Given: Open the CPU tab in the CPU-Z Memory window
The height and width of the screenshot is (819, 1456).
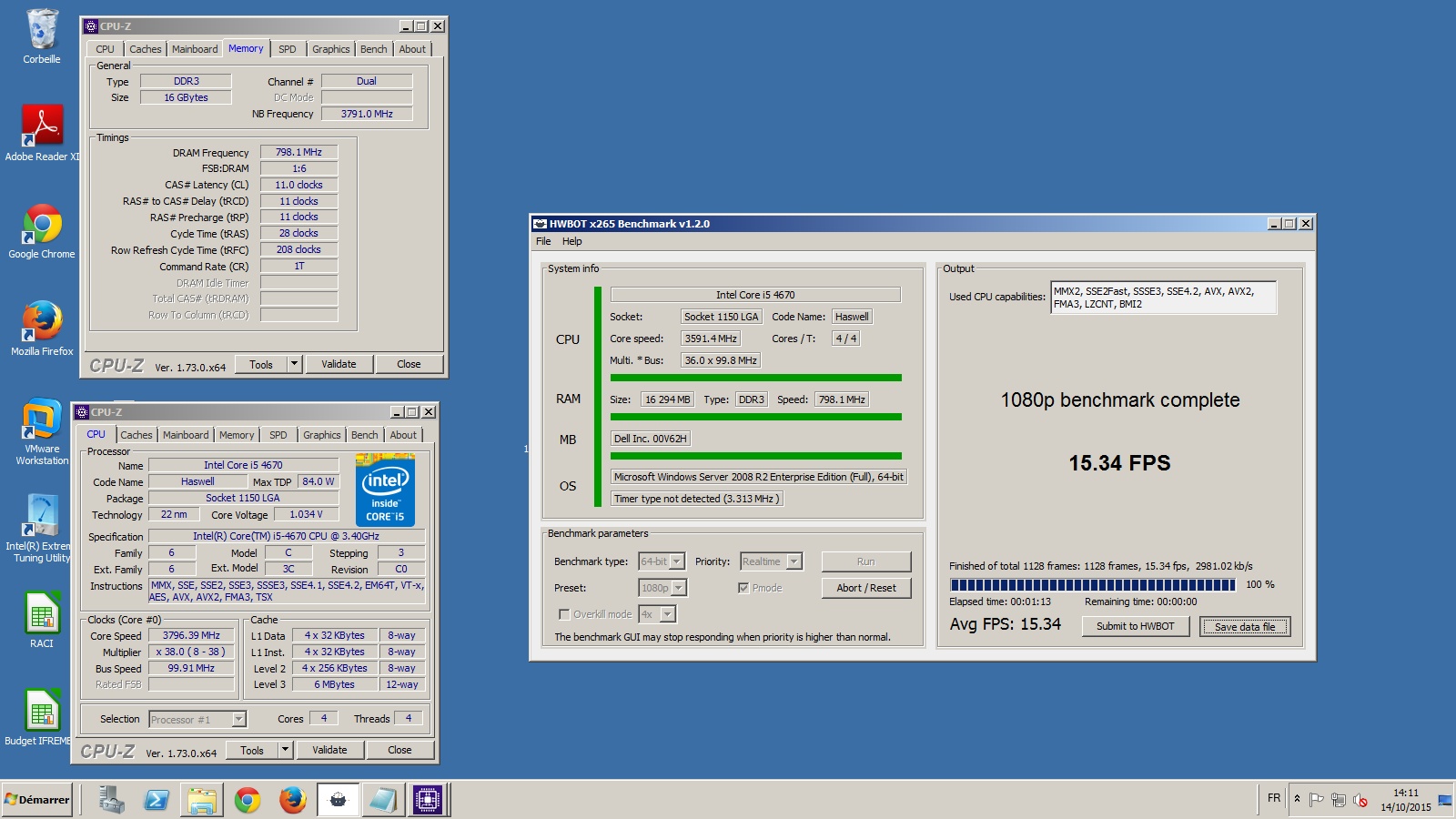Looking at the screenshot, I should coord(106,50).
